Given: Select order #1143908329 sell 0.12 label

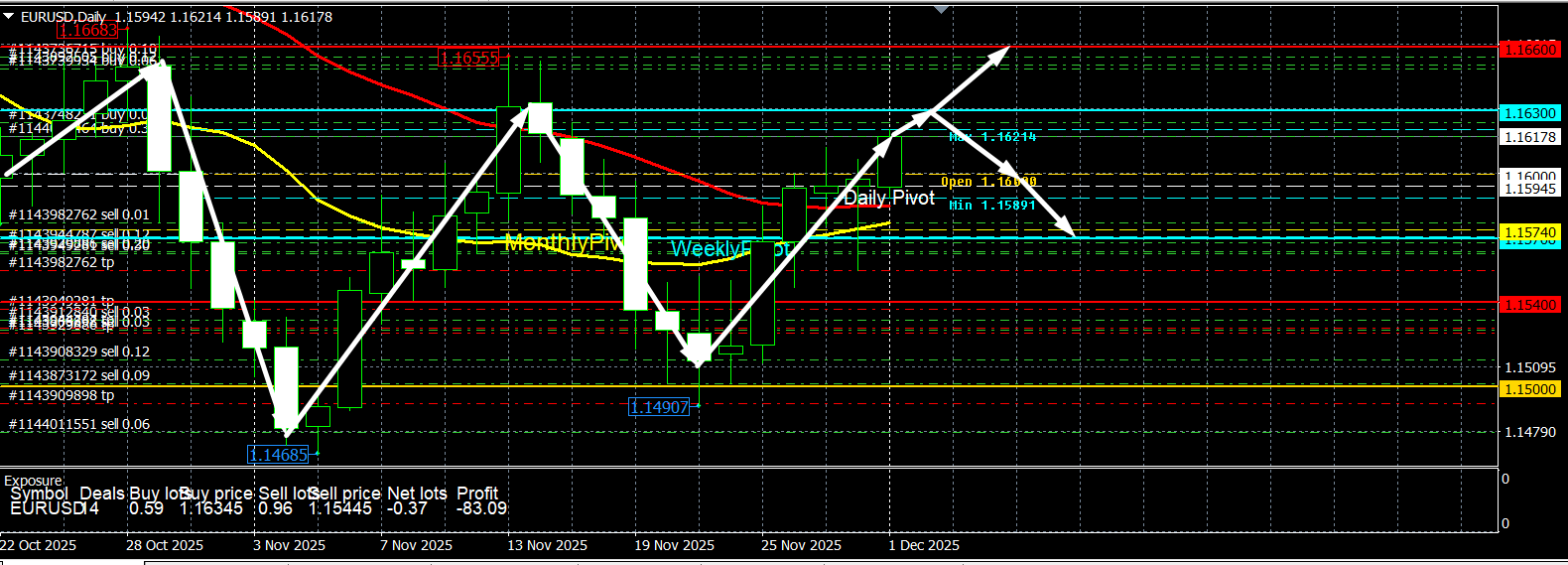Looking at the screenshot, I should [x=79, y=352].
